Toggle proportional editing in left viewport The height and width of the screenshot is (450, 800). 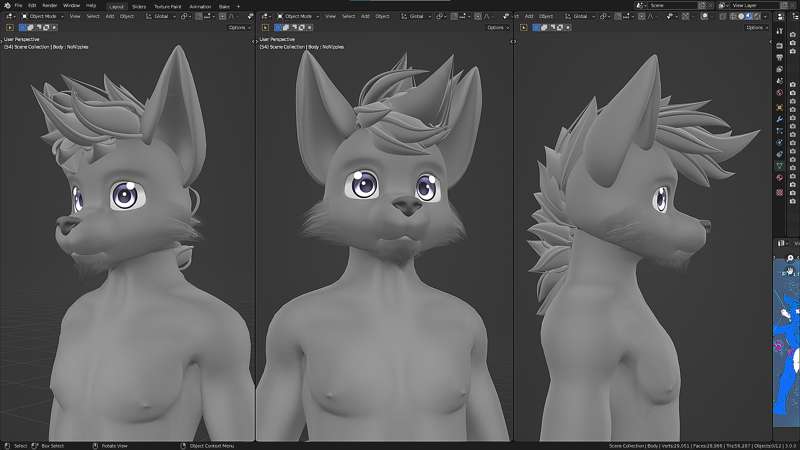[x=222, y=16]
